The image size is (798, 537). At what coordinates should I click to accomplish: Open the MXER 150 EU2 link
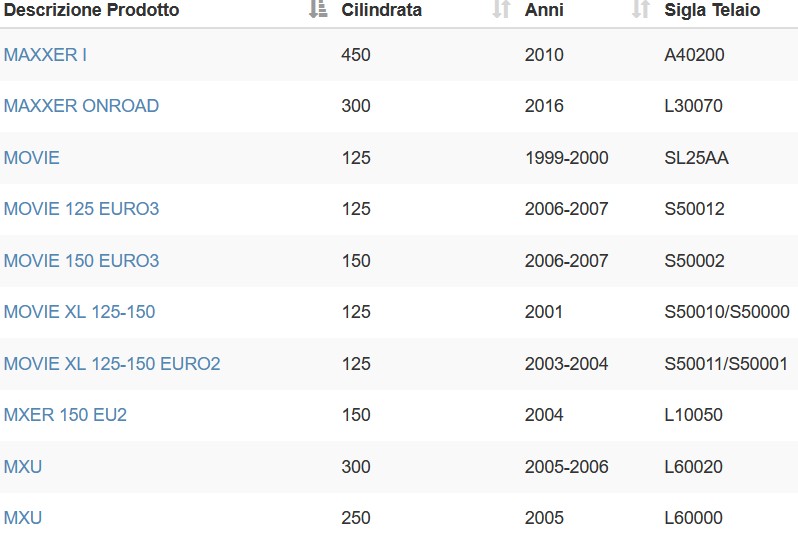pos(65,414)
